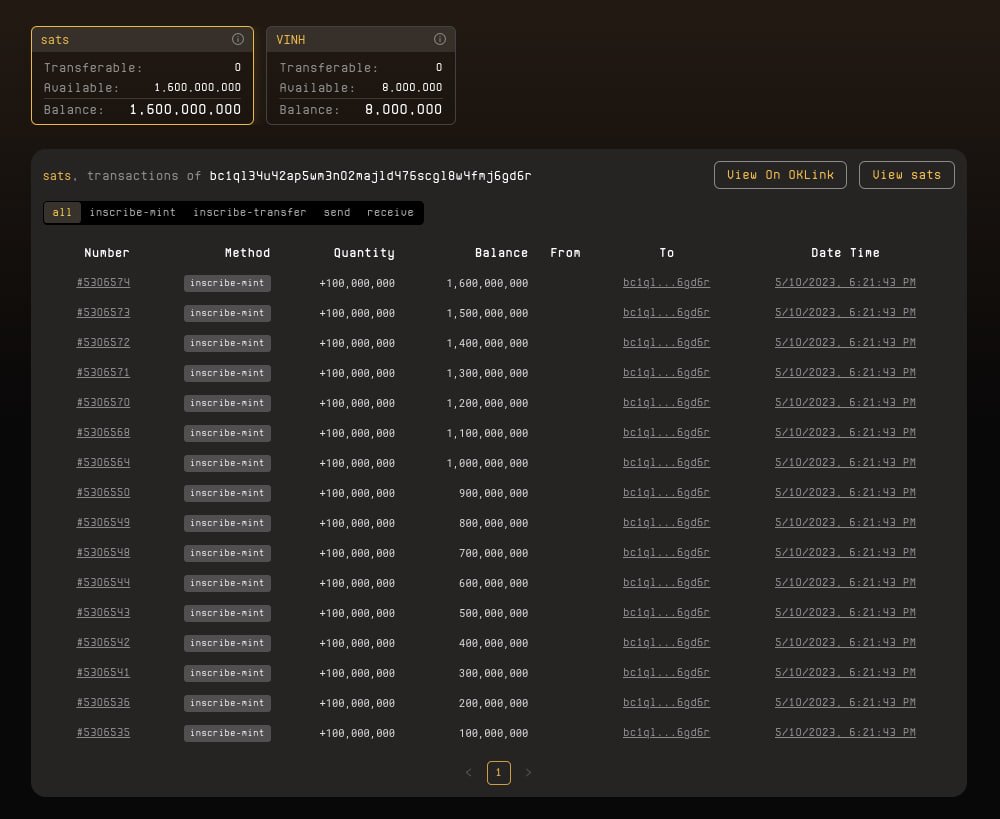This screenshot has height=819, width=1000.
Task: Open inscription #5306543
Action: tap(103, 612)
